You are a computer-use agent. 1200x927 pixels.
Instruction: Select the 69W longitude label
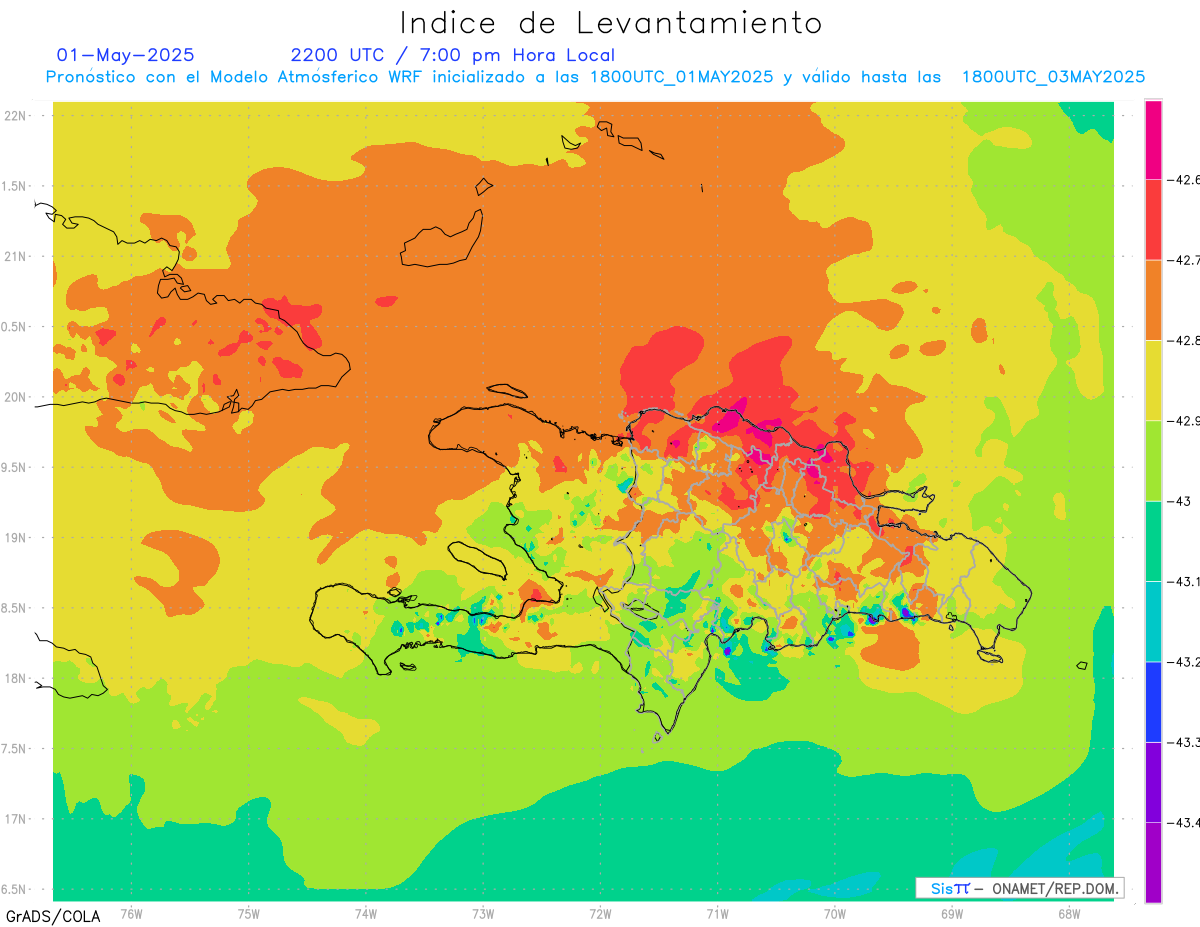point(952,913)
